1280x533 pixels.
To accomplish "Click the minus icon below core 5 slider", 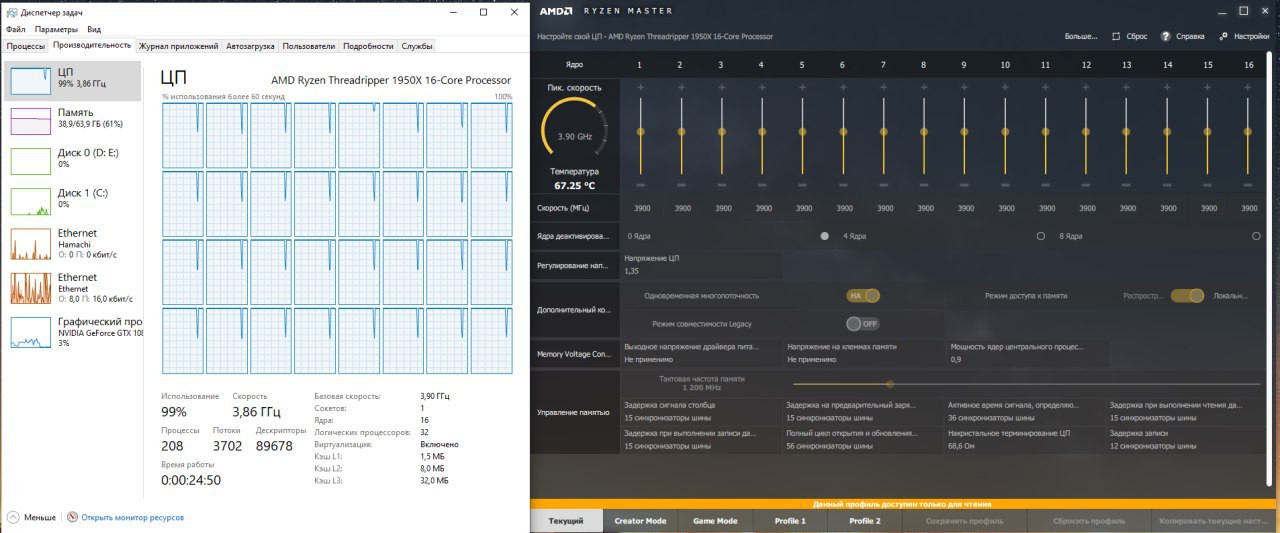I will click(x=803, y=185).
